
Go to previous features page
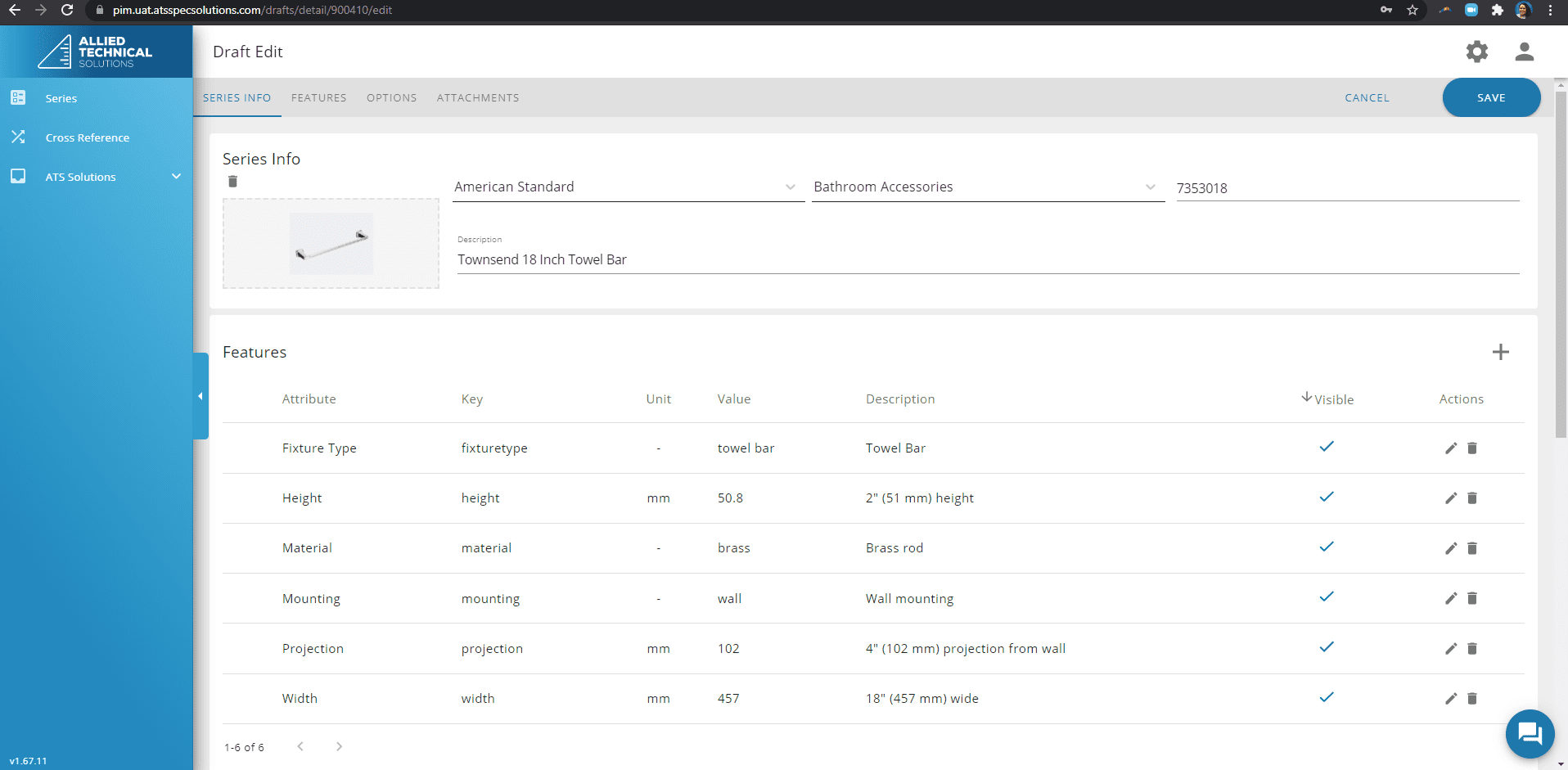pos(300,746)
